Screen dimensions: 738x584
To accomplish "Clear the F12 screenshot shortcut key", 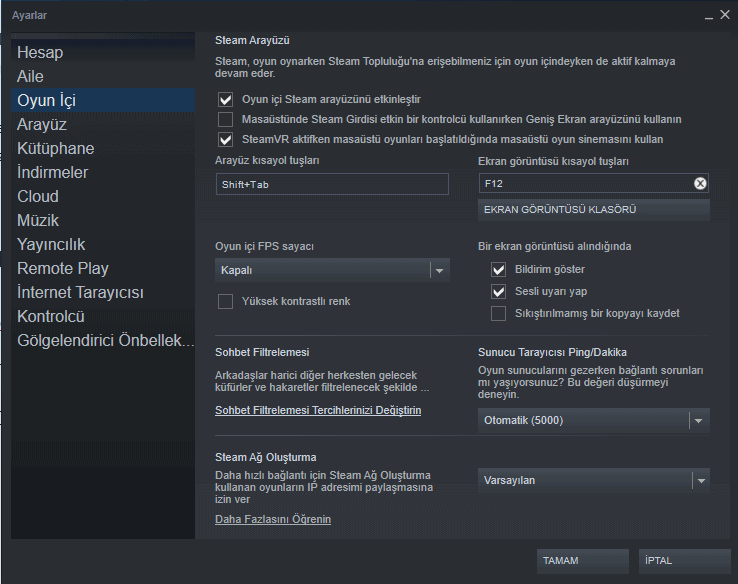I will pyautogui.click(x=700, y=183).
